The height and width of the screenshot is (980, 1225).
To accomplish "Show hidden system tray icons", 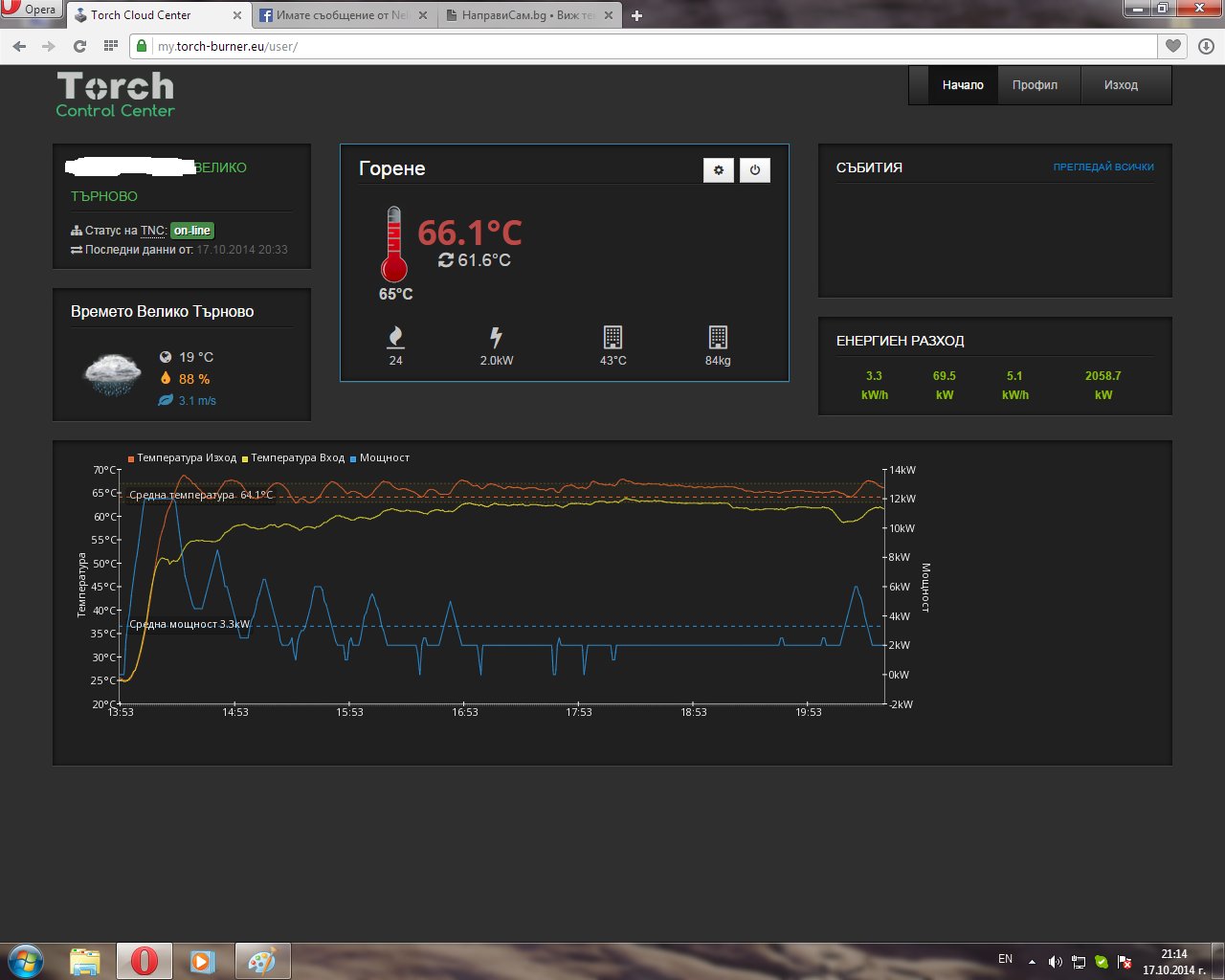I will (x=1032, y=961).
